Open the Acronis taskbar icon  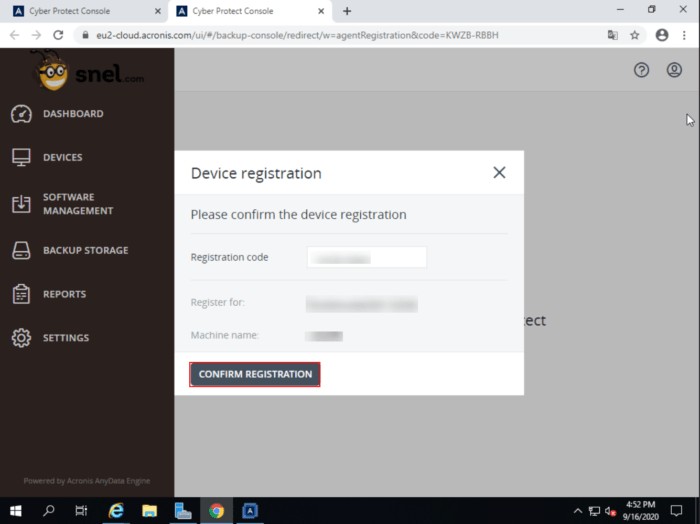tap(250, 511)
